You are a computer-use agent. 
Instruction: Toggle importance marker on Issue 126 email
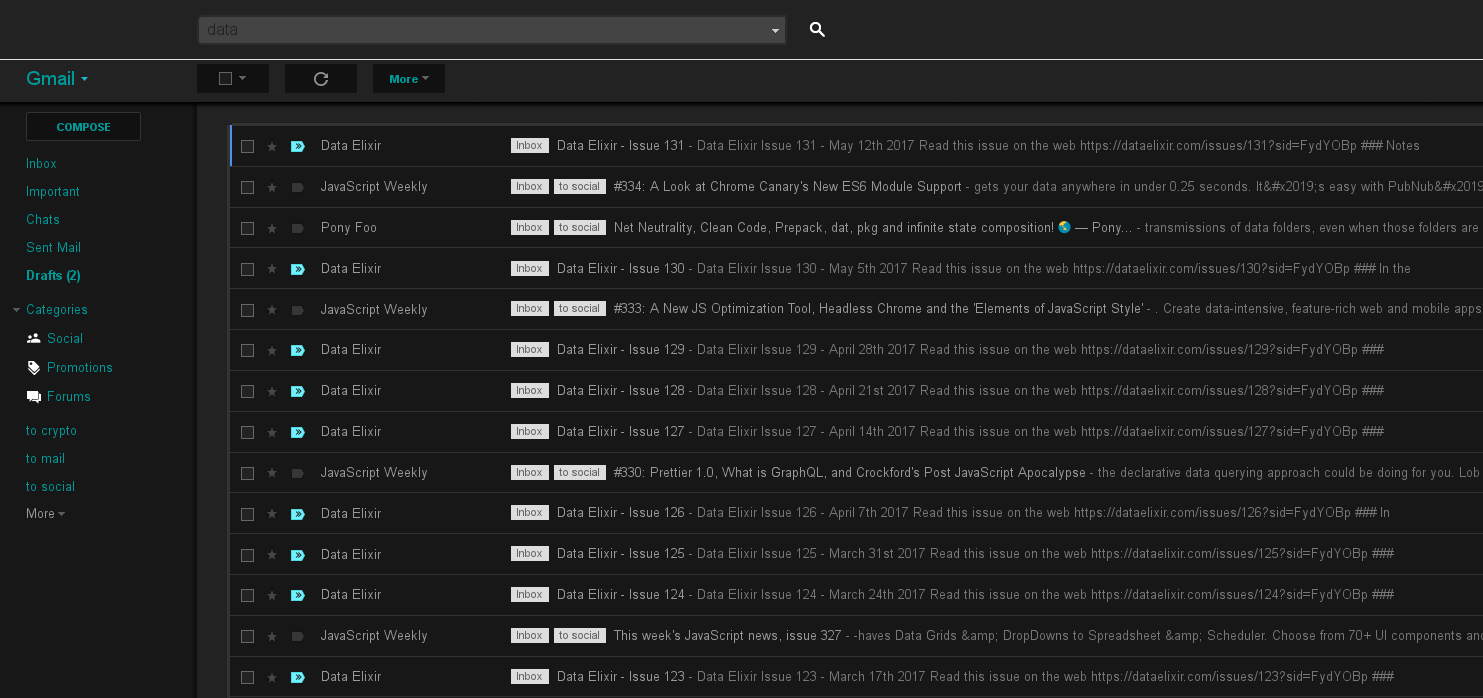297,514
